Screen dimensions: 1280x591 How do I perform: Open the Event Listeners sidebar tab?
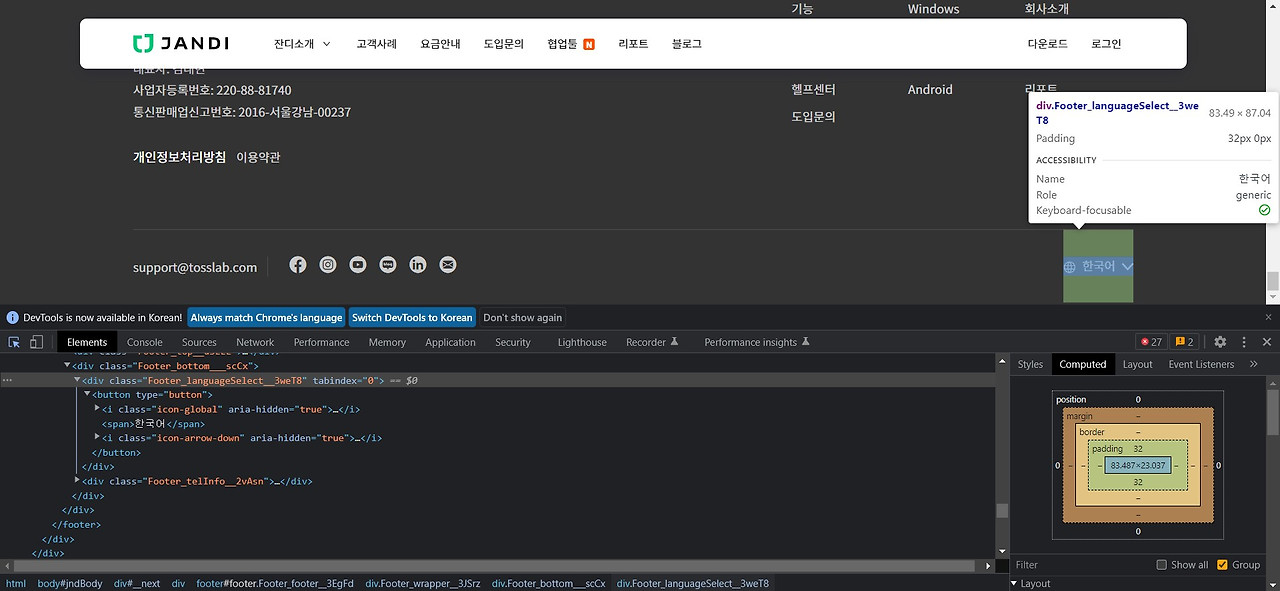tap(1201, 364)
